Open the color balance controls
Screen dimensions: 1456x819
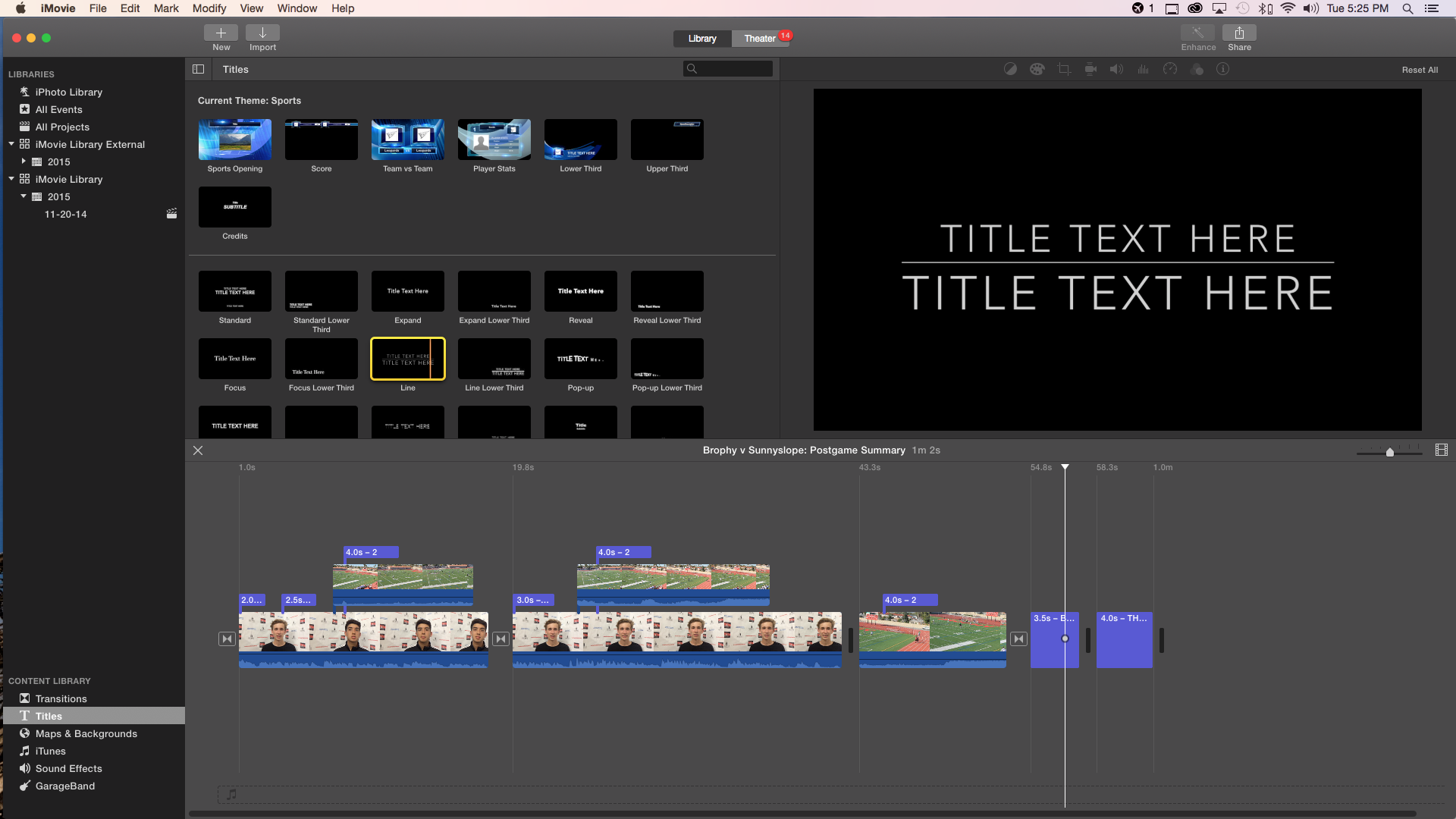pyautogui.click(x=1010, y=68)
